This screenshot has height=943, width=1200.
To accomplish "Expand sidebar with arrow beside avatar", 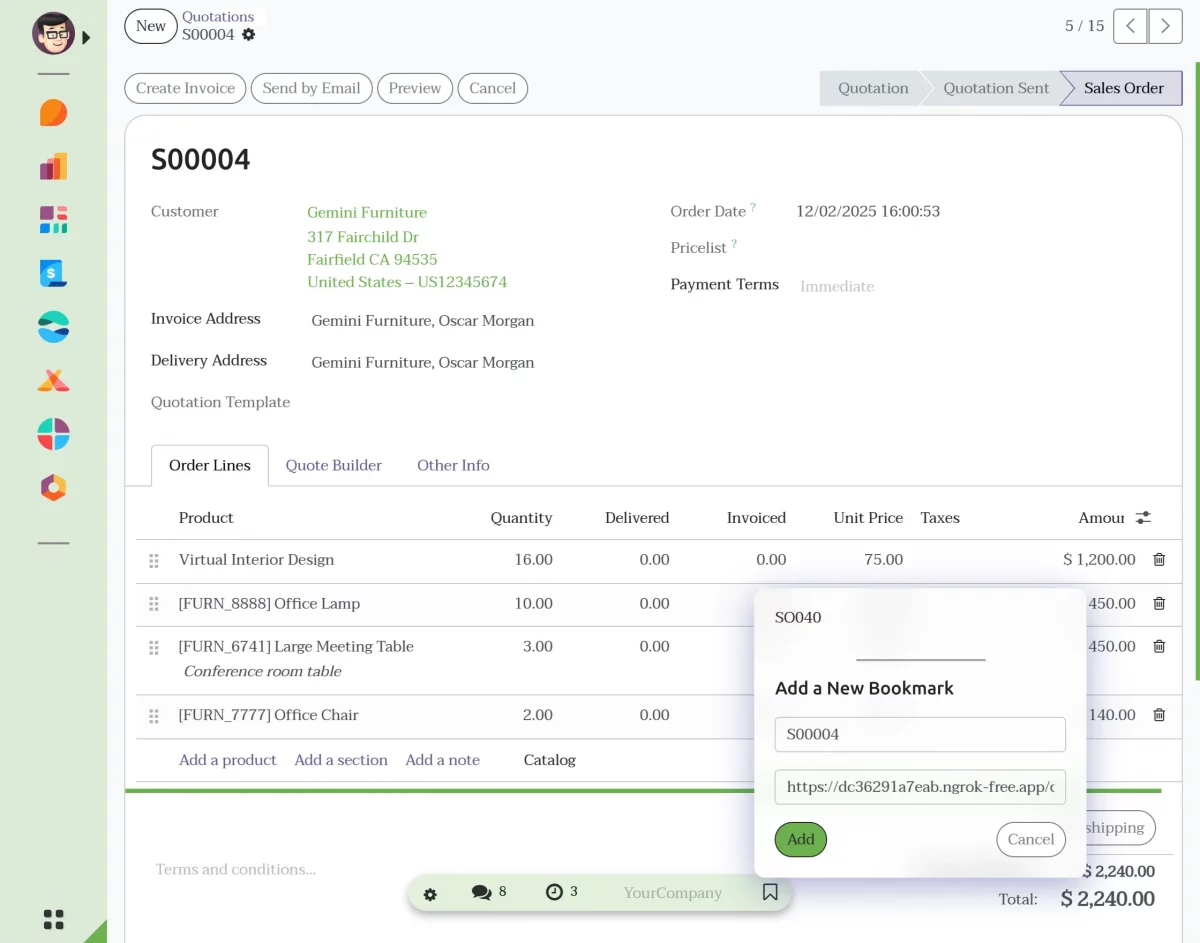I will pos(86,38).
